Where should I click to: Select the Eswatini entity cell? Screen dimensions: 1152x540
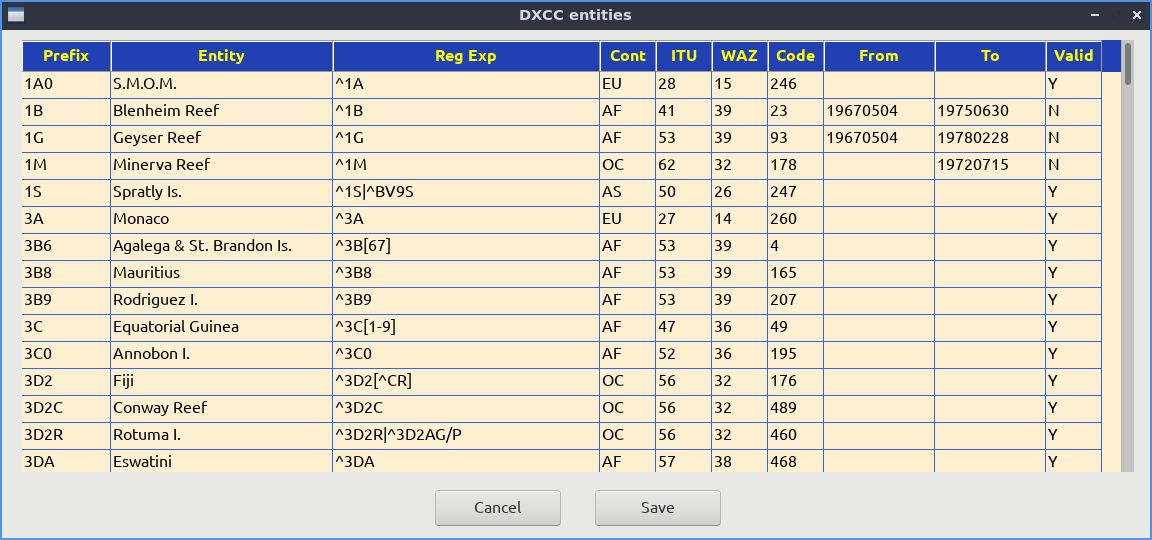click(x=221, y=462)
